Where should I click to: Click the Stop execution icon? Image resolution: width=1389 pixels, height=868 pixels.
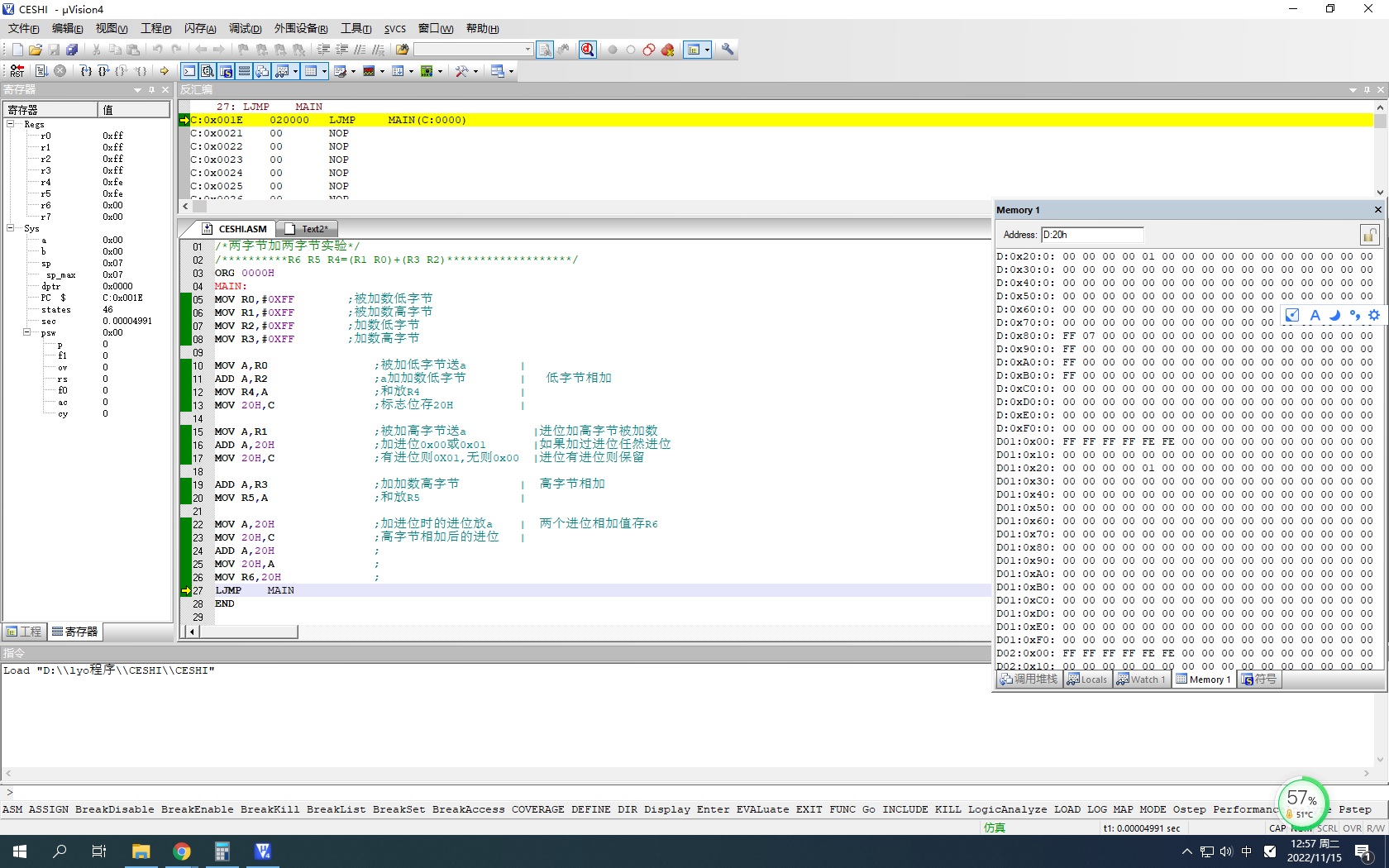(x=60, y=71)
